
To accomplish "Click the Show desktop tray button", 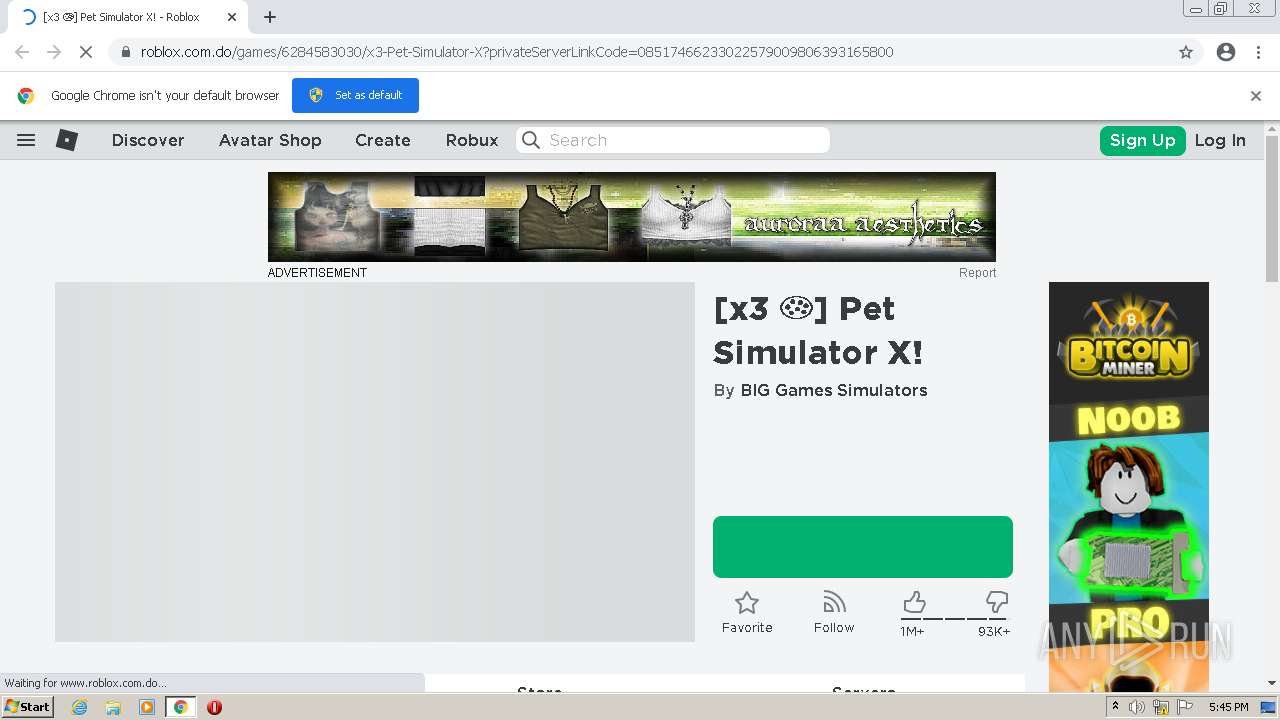I will (x=1268, y=707).
